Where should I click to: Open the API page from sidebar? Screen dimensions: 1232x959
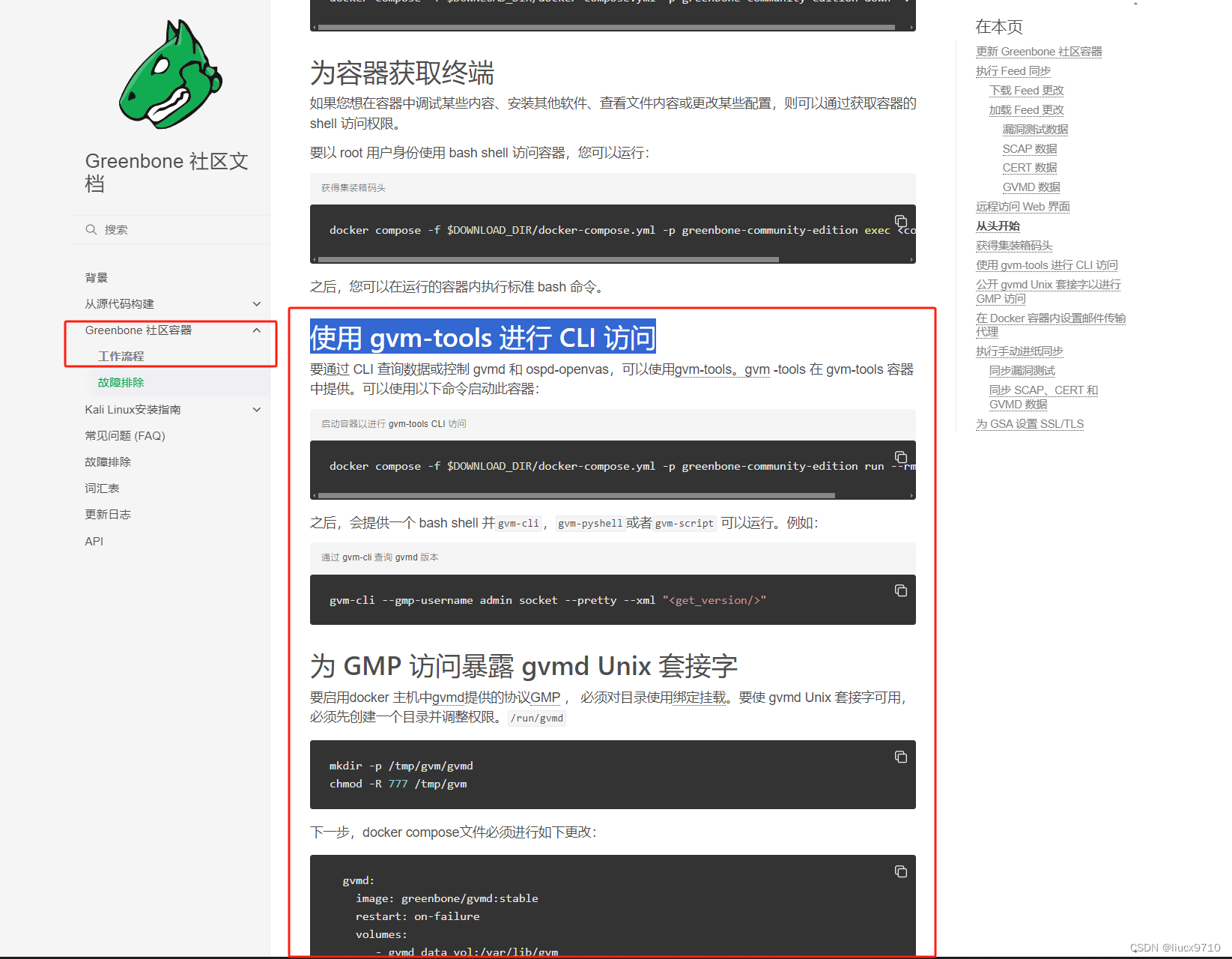pos(94,540)
